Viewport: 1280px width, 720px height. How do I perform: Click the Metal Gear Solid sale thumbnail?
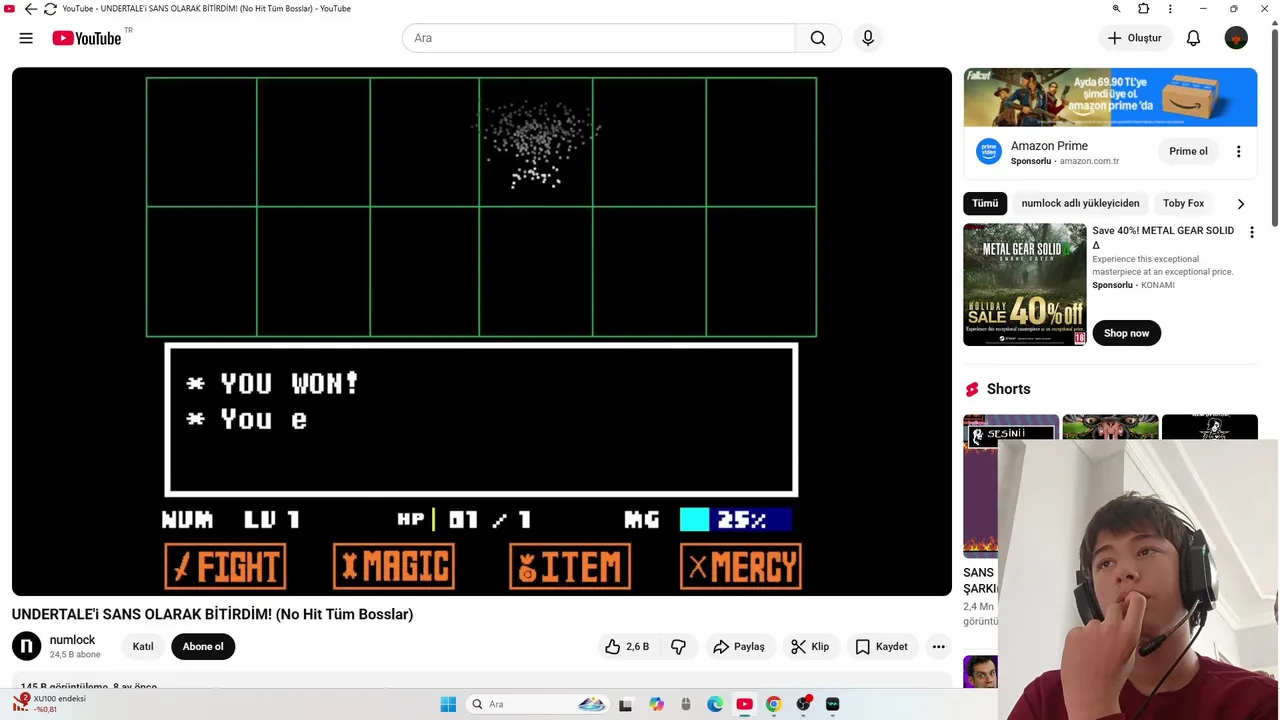coord(1025,285)
